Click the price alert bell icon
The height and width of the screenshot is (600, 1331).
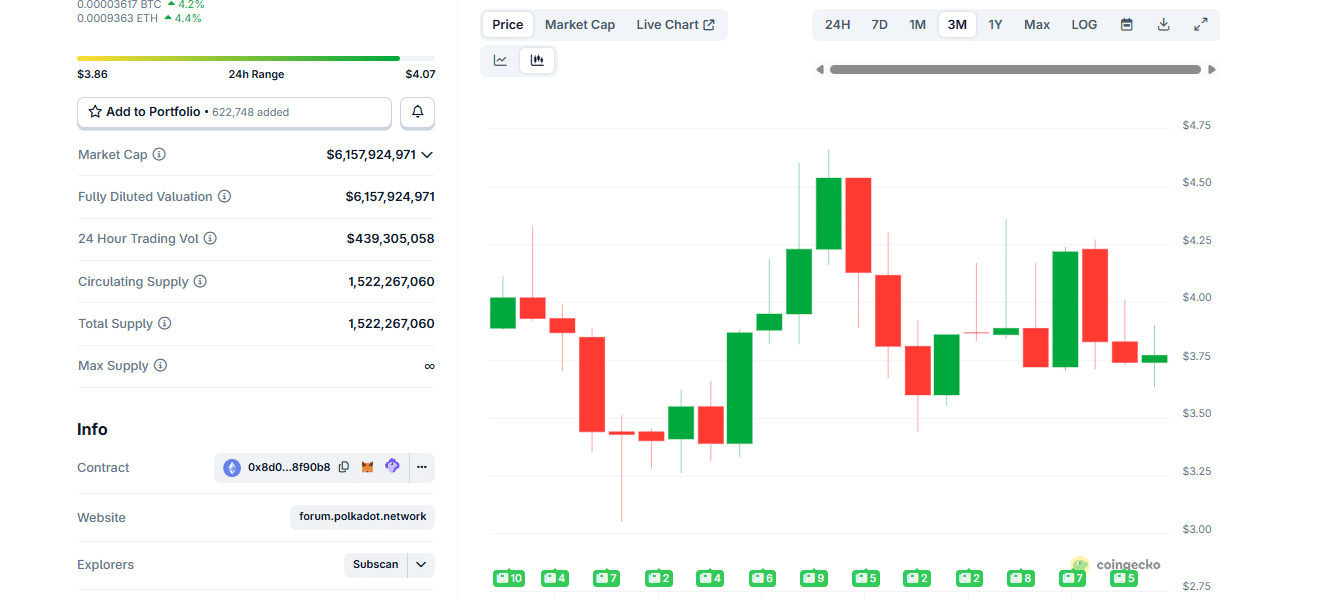coord(418,112)
